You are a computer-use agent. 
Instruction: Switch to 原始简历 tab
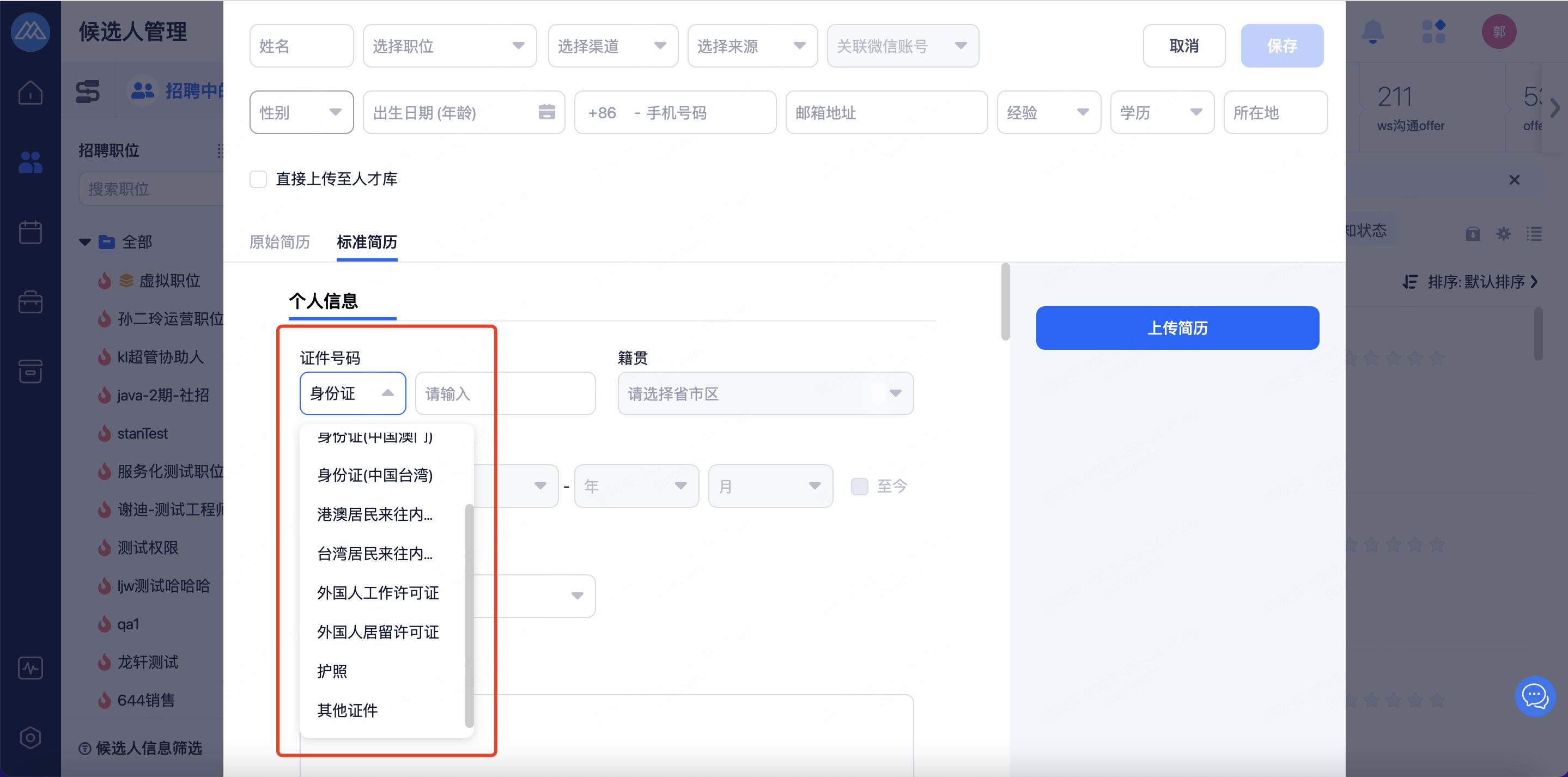(279, 242)
